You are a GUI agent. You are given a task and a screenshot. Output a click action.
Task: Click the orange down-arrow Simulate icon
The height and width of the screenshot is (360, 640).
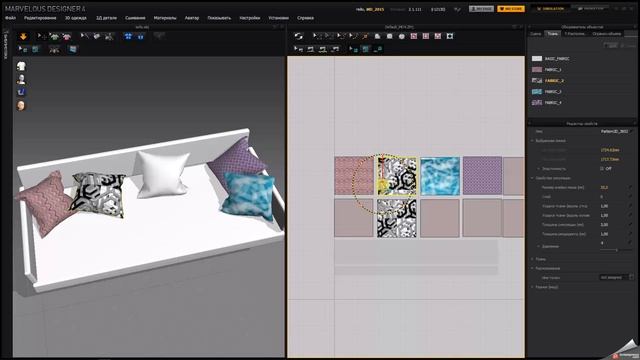click(23, 36)
